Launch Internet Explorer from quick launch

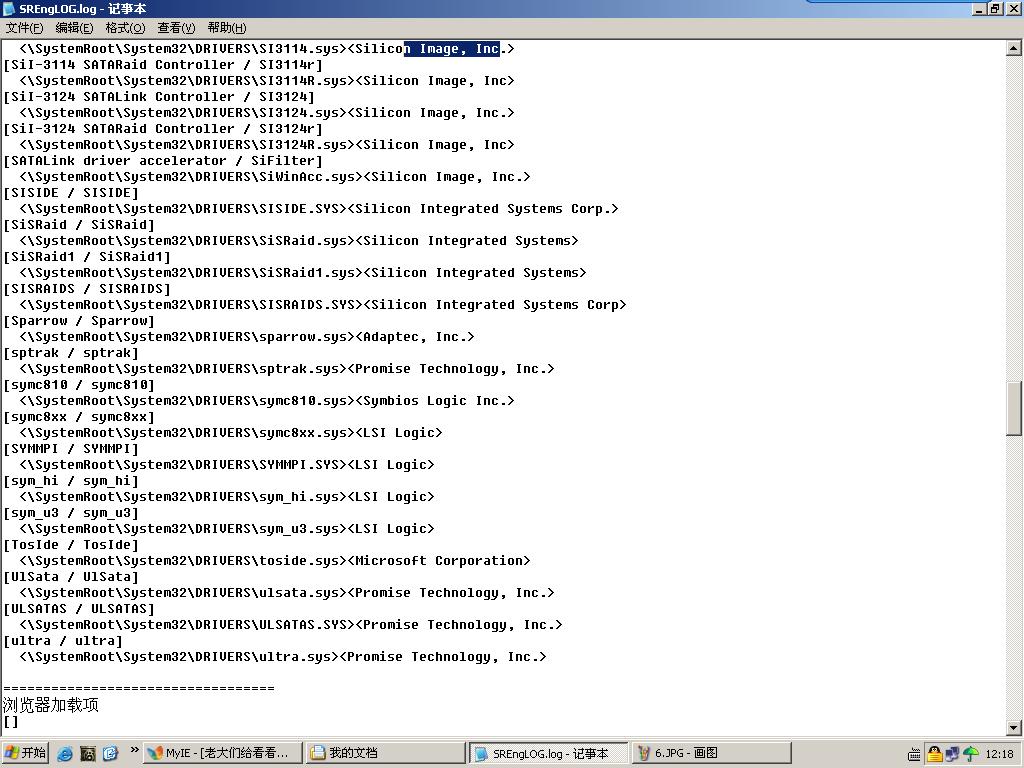(x=65, y=754)
